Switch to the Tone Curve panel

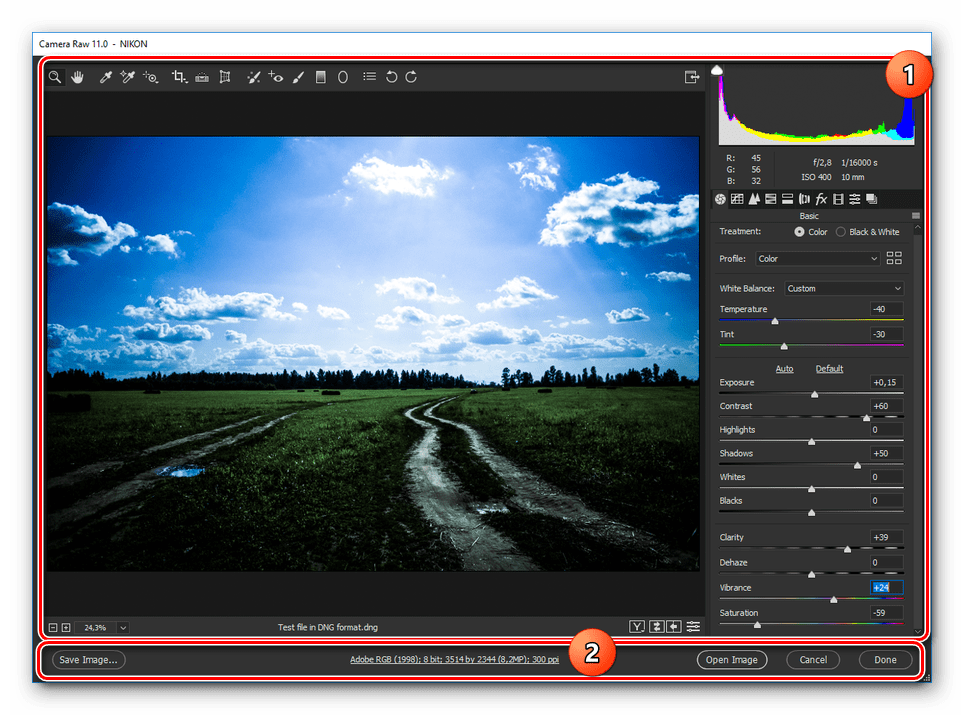tap(737, 199)
